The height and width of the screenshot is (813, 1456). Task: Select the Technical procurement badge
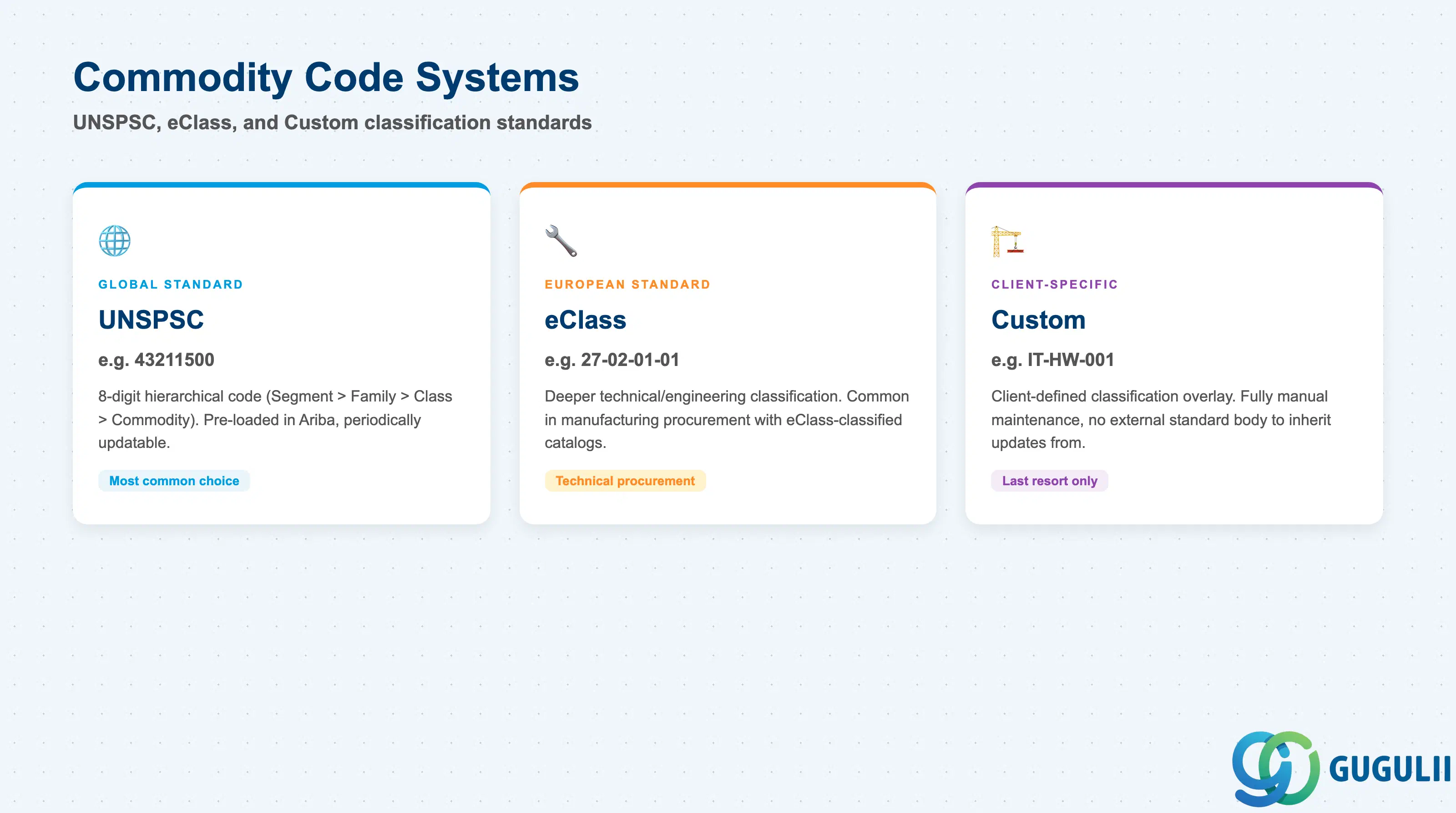[625, 481]
